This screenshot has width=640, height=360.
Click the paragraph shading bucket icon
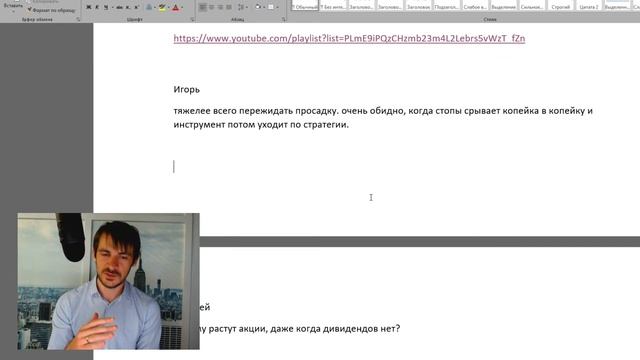(x=258, y=7)
